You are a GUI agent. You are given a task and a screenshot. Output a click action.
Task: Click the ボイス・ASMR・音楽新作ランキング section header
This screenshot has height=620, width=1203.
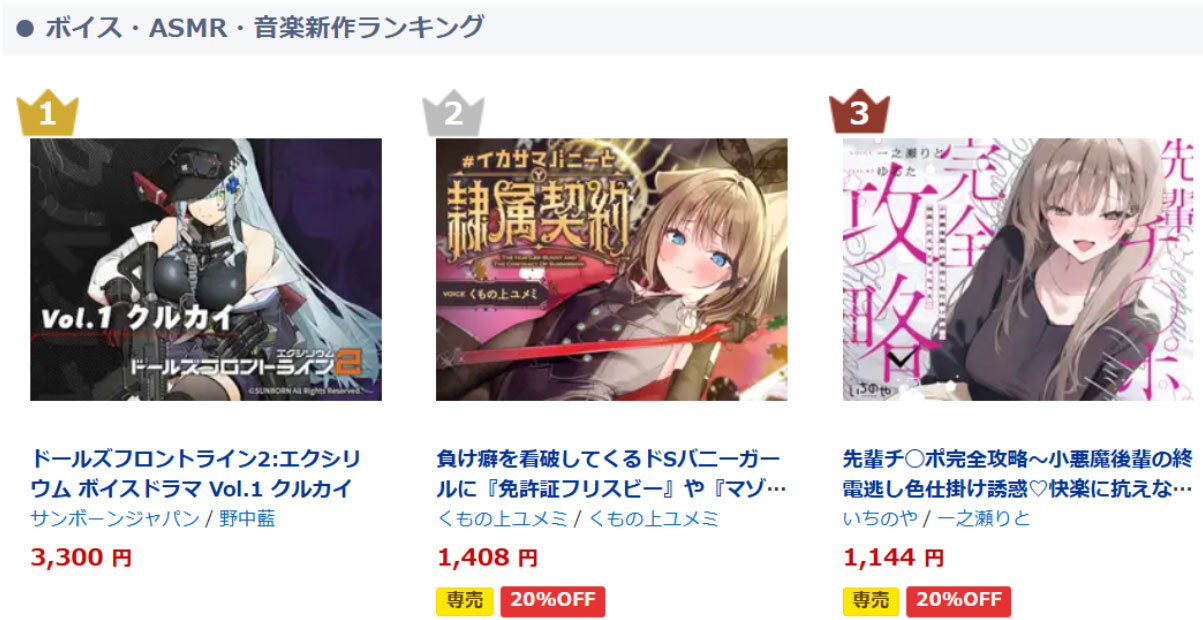coord(264,27)
